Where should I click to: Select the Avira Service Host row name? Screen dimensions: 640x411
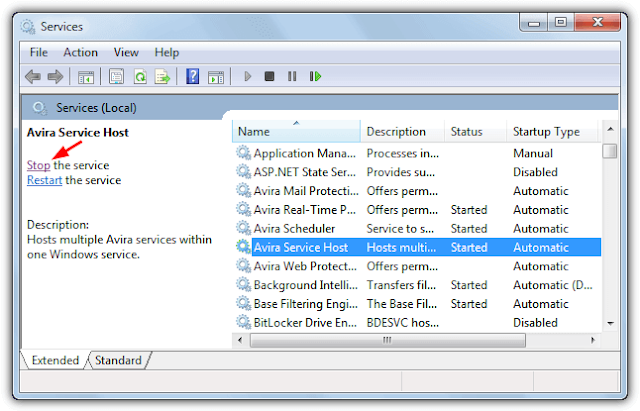click(301, 247)
